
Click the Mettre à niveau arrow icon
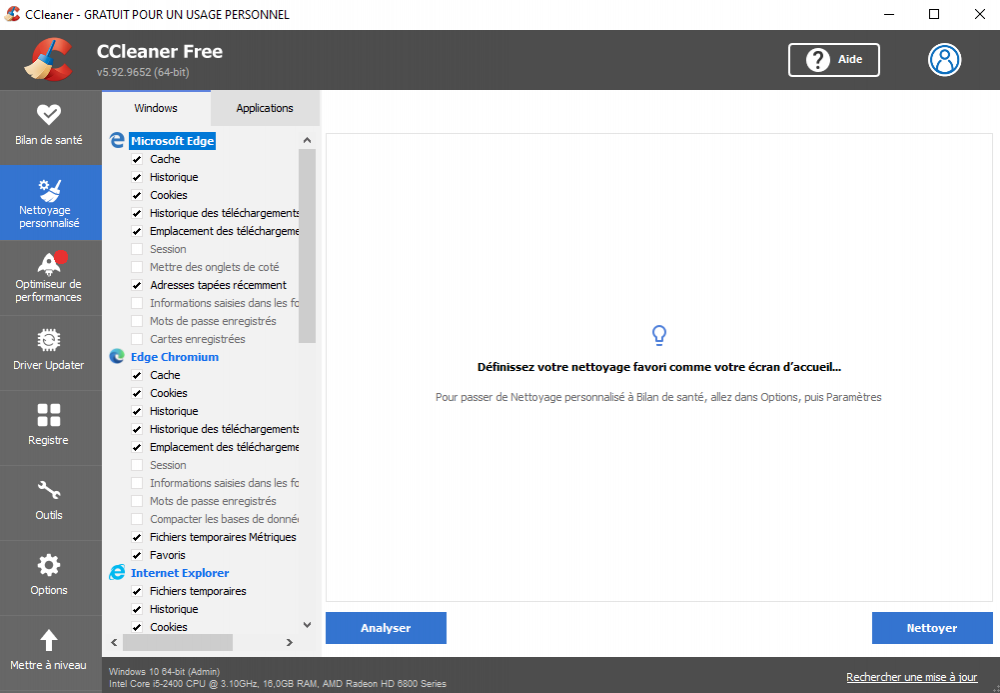[x=48, y=640]
